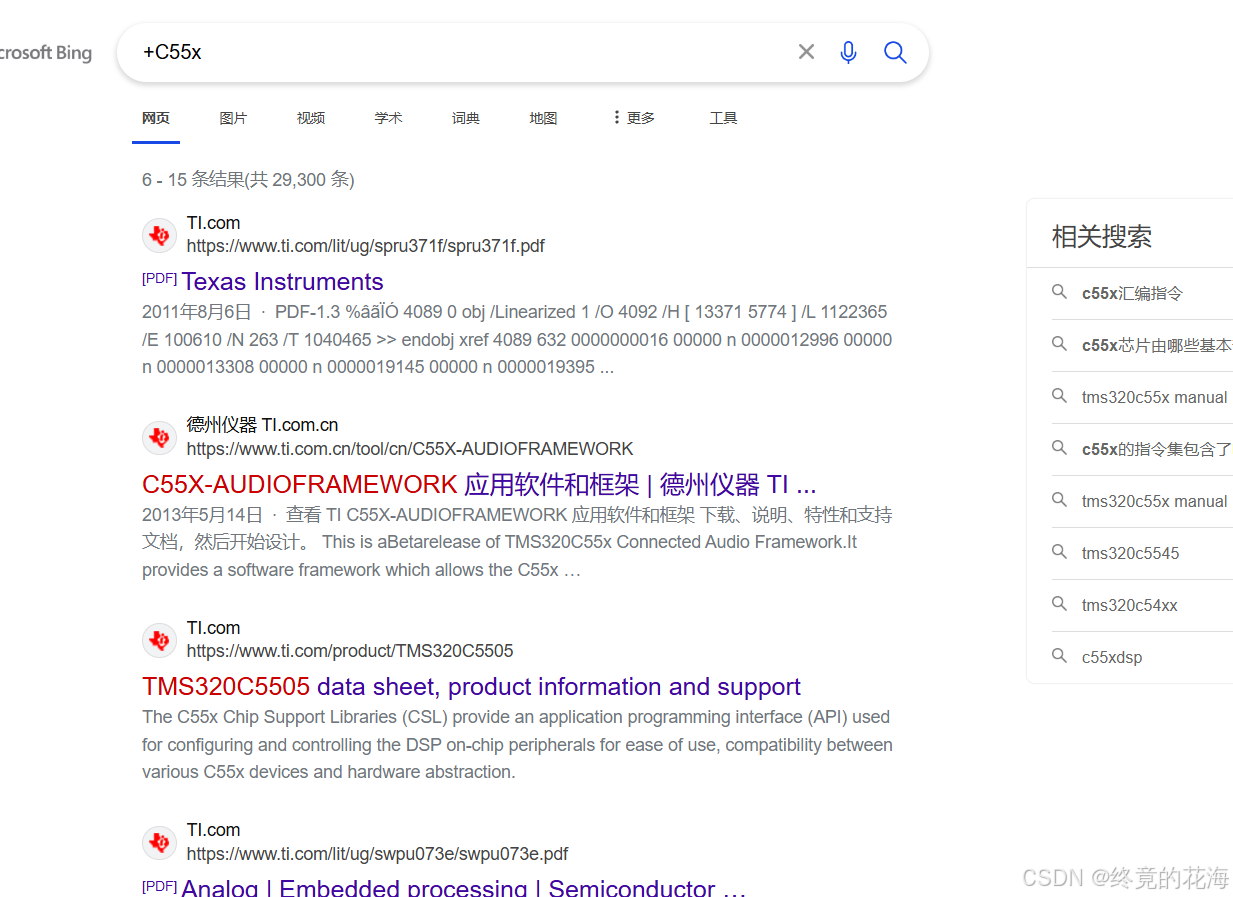Click TI favicon beside swpu073e.pdf result

coord(159,842)
